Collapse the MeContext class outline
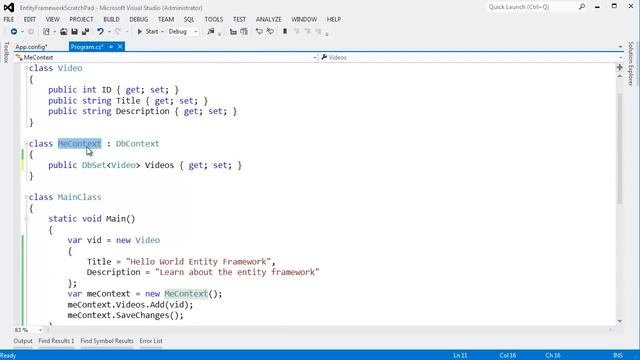 point(26,144)
